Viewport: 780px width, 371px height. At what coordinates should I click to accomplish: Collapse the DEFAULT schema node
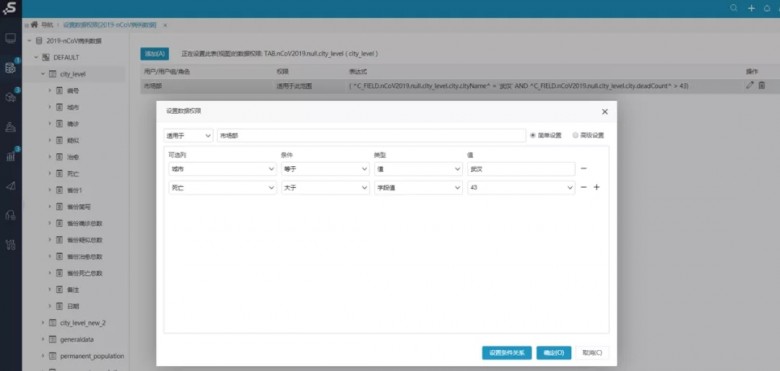tap(36, 58)
